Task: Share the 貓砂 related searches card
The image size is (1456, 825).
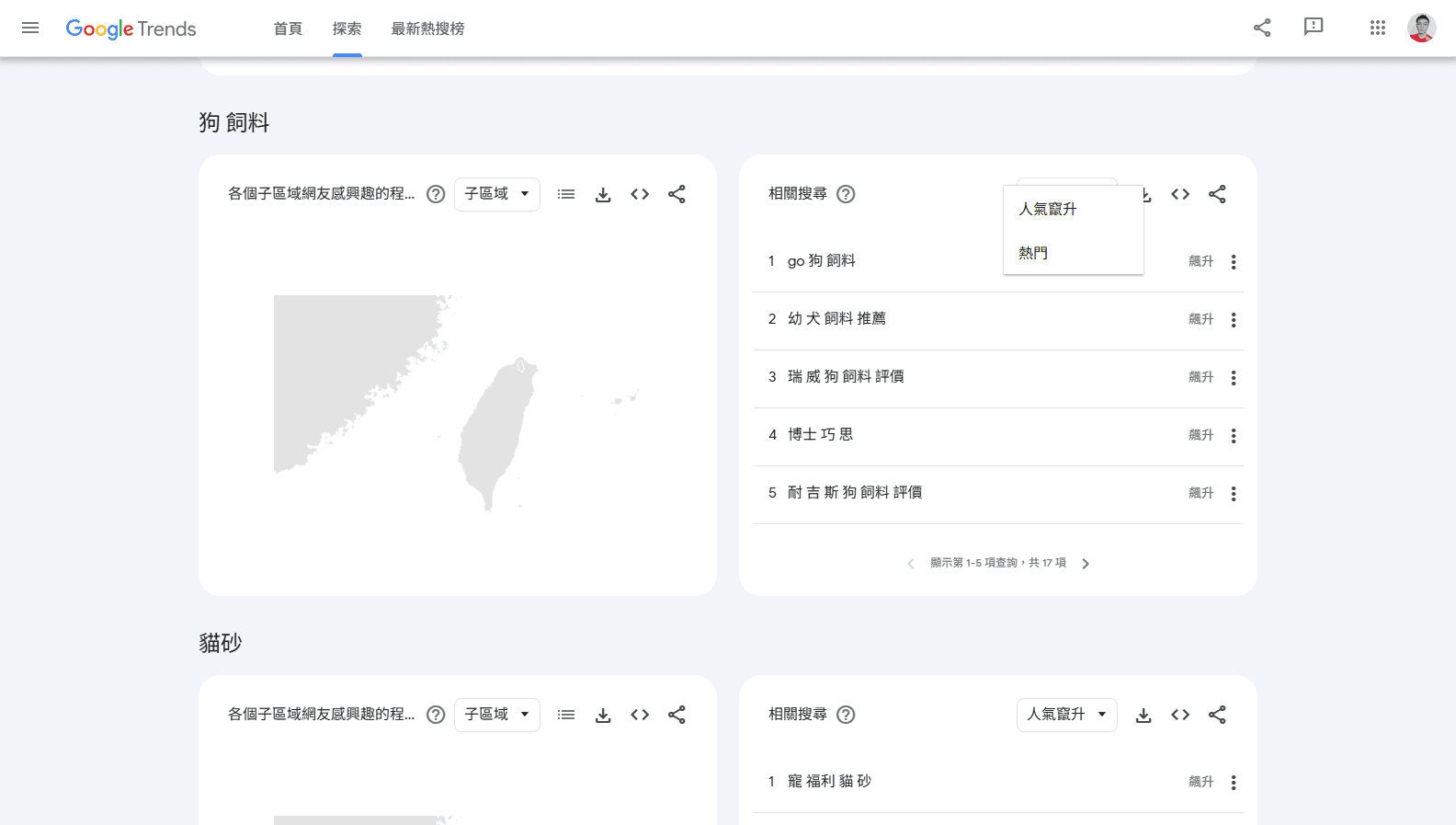Action: click(x=1217, y=715)
